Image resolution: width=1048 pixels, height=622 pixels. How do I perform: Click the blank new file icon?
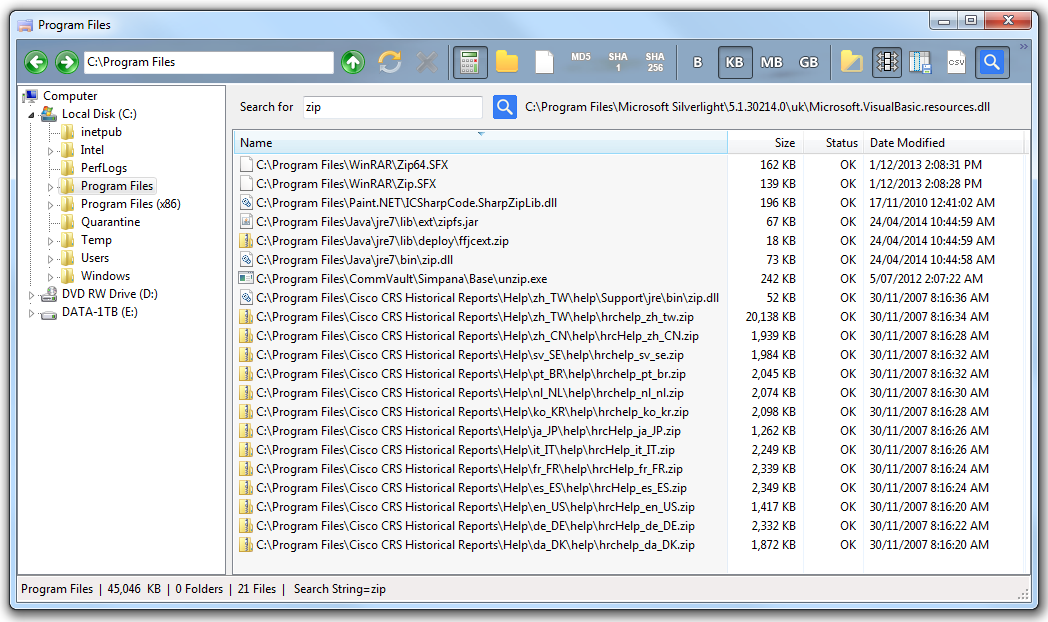click(543, 61)
